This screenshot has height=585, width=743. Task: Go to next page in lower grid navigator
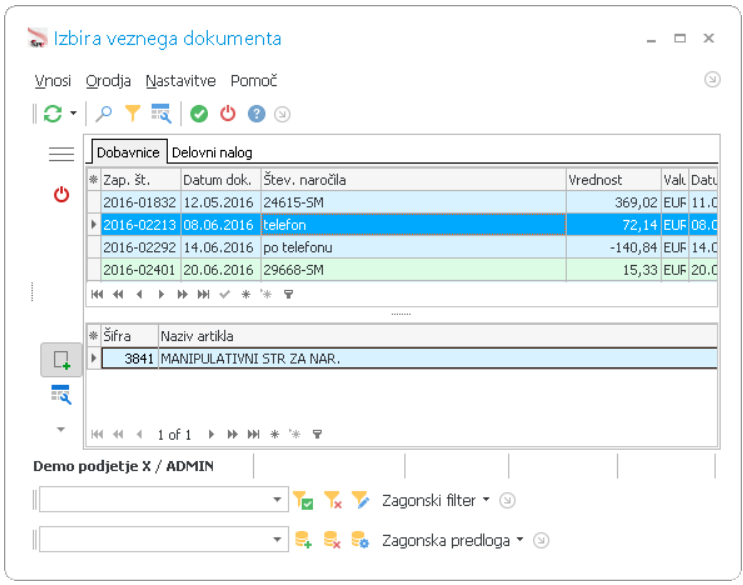pyautogui.click(x=233, y=434)
